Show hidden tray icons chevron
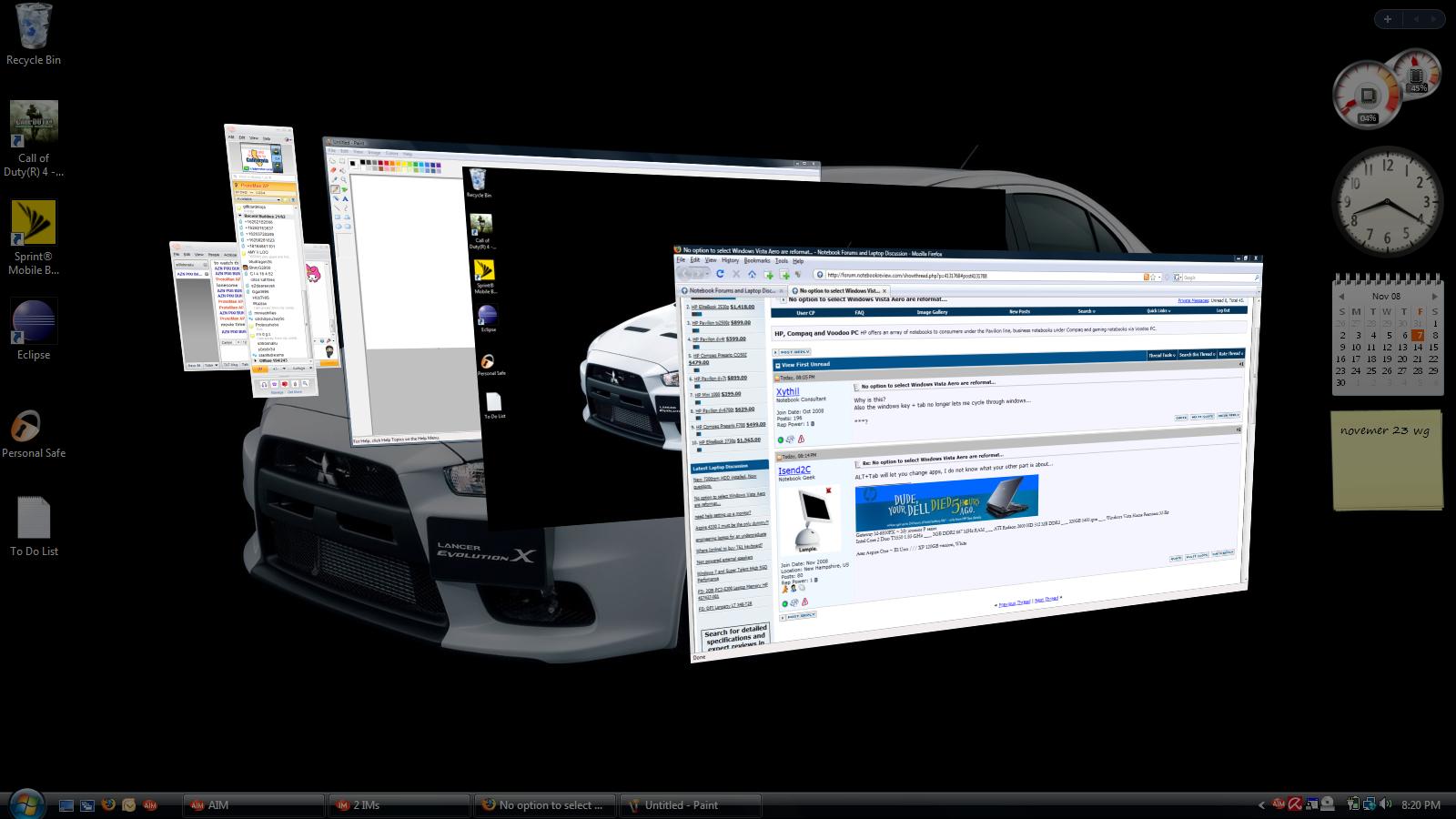 [1261, 804]
